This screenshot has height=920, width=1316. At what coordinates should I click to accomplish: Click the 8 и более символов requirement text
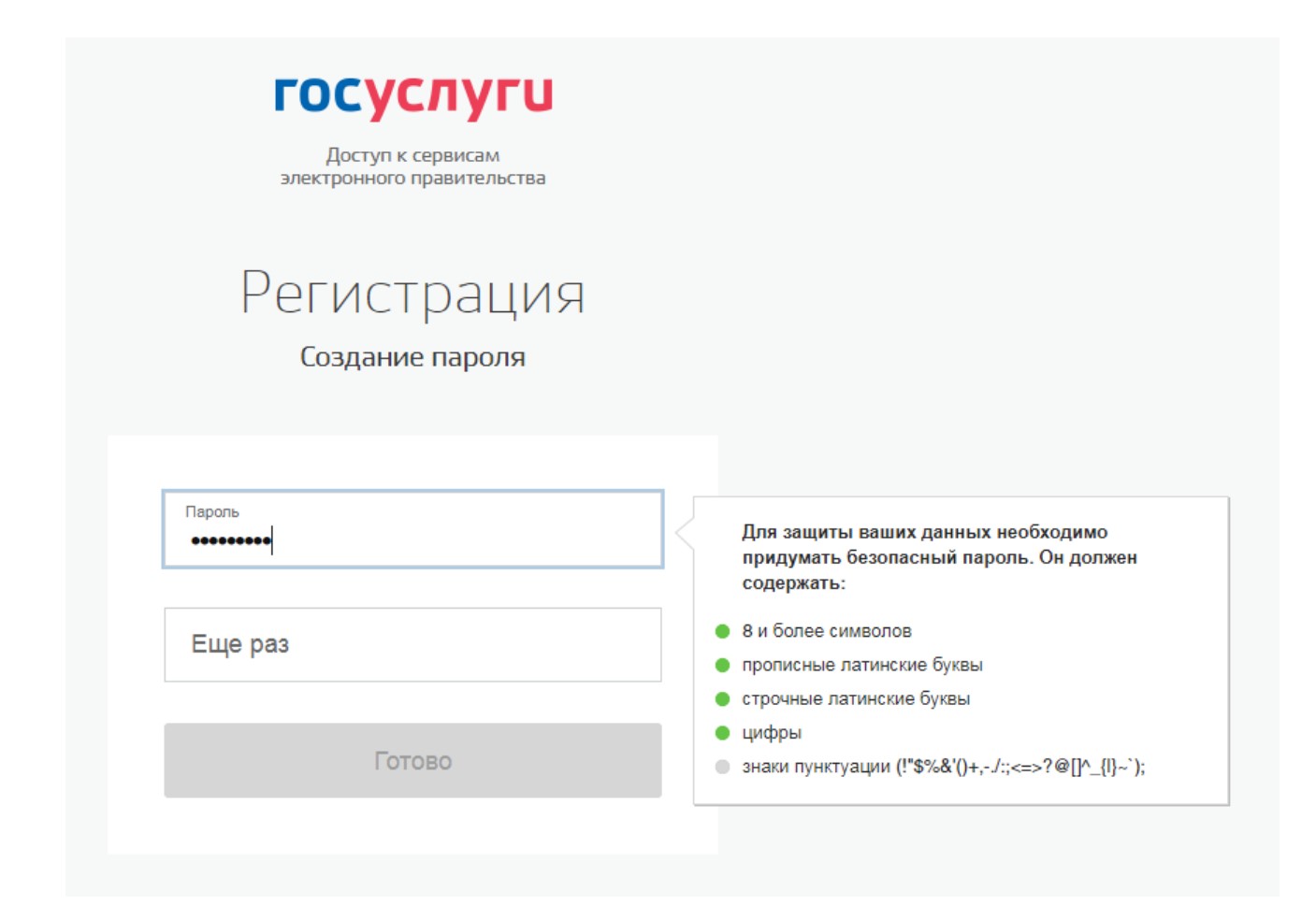pyautogui.click(x=827, y=631)
